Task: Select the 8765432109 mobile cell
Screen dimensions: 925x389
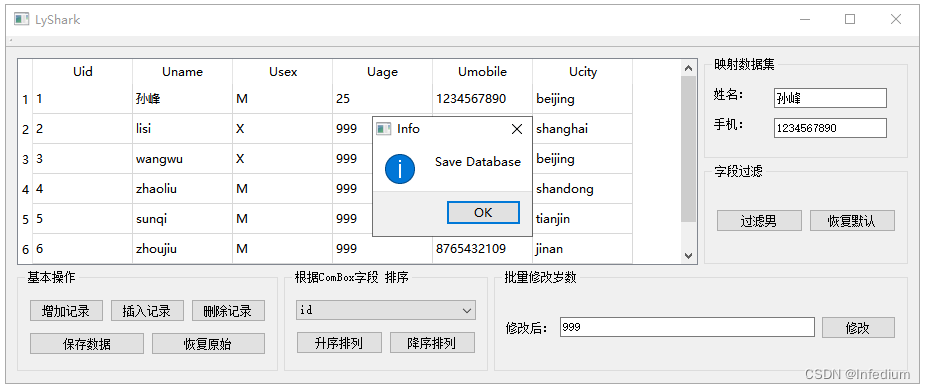Action: point(483,249)
